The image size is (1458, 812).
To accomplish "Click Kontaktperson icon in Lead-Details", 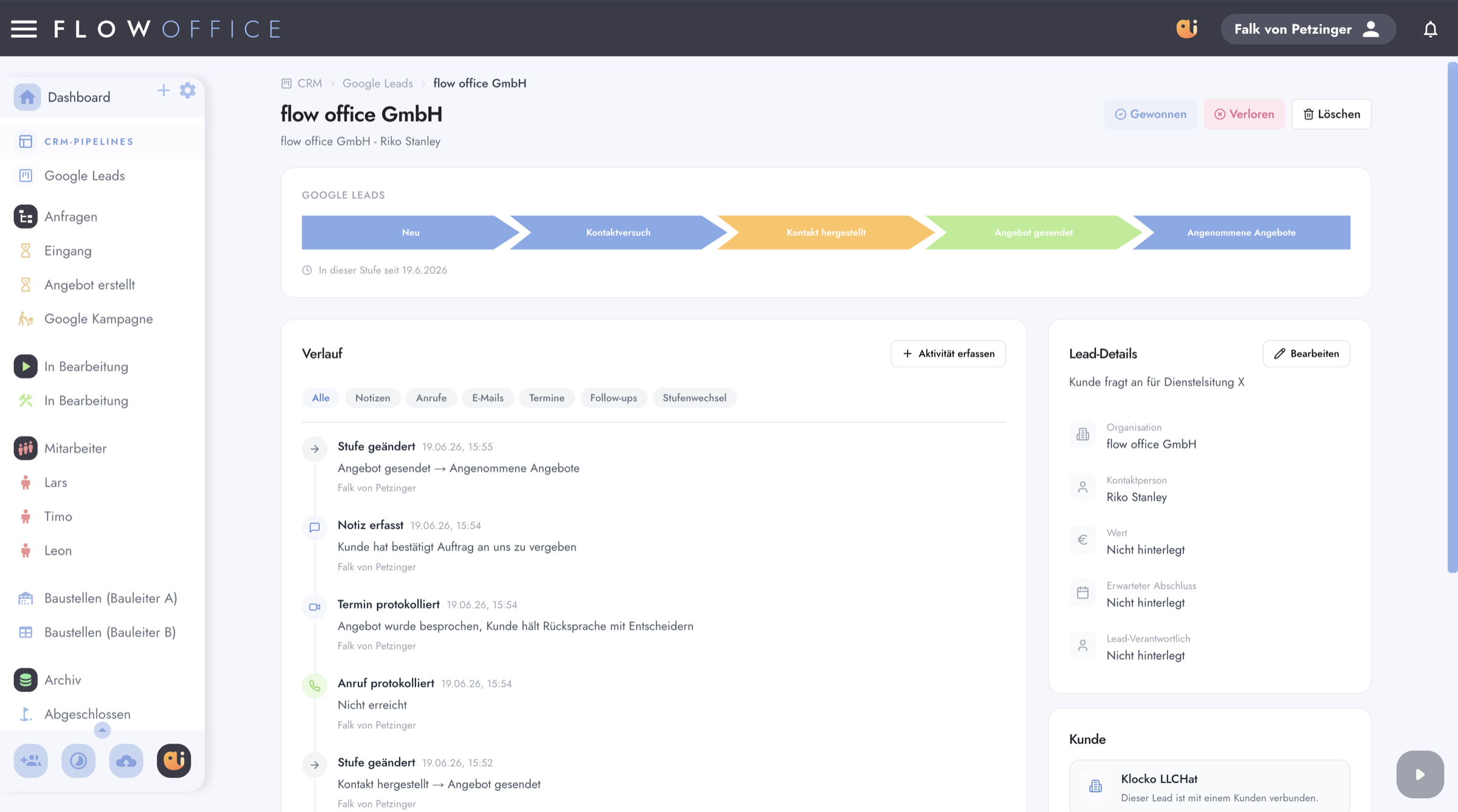I will coord(1083,487).
